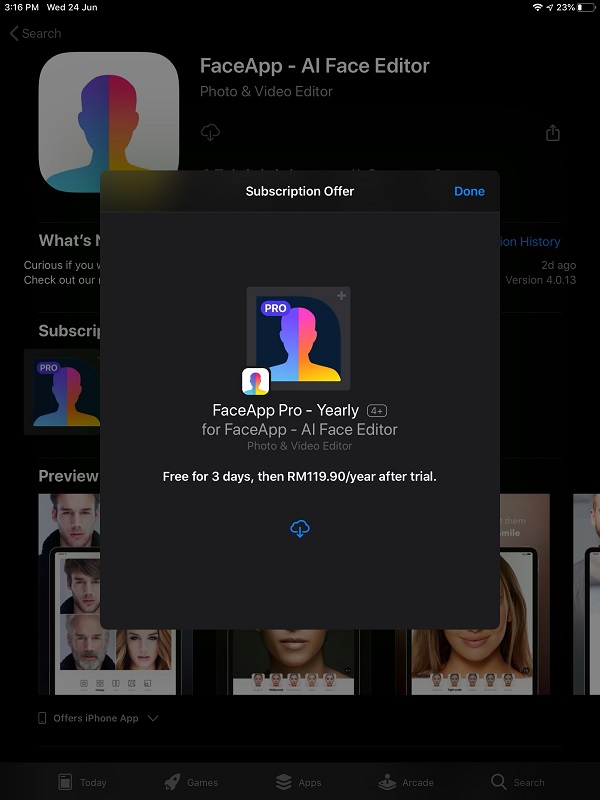The width and height of the screenshot is (600, 800).
Task: Open FaceApp Pro Yearly artwork in dialog
Action: tap(298, 339)
